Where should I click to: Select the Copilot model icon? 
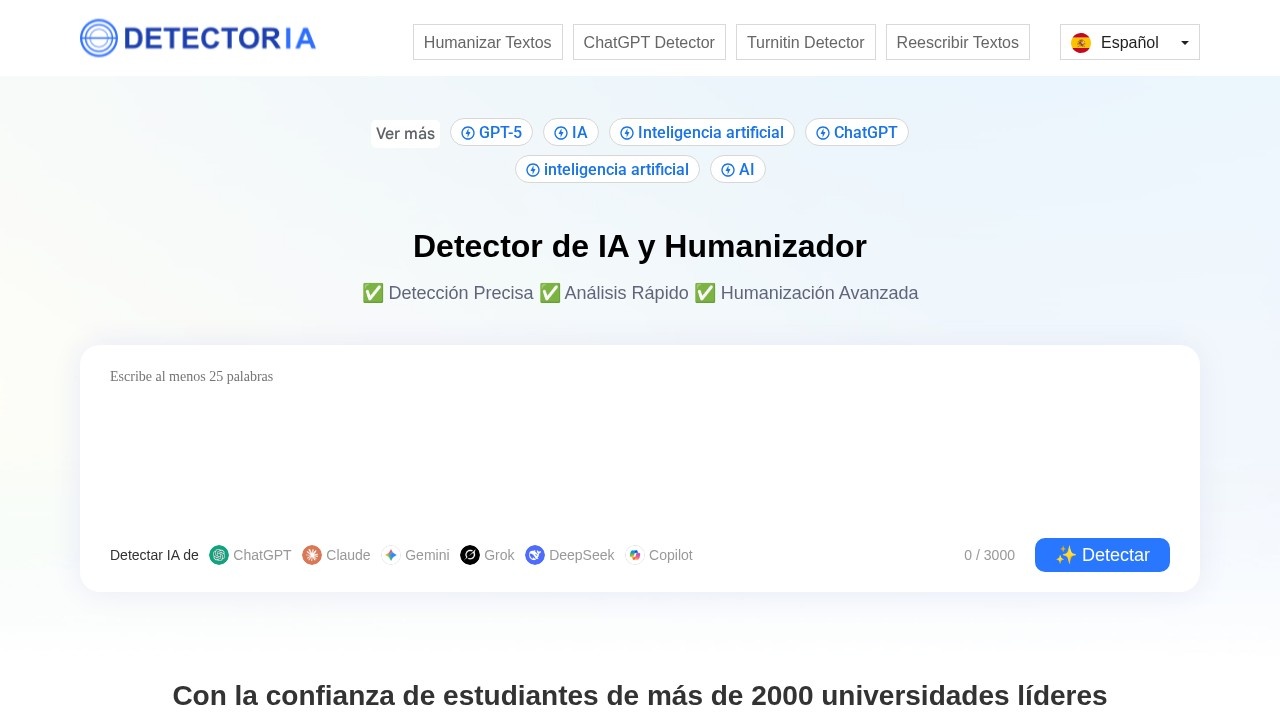tap(635, 555)
